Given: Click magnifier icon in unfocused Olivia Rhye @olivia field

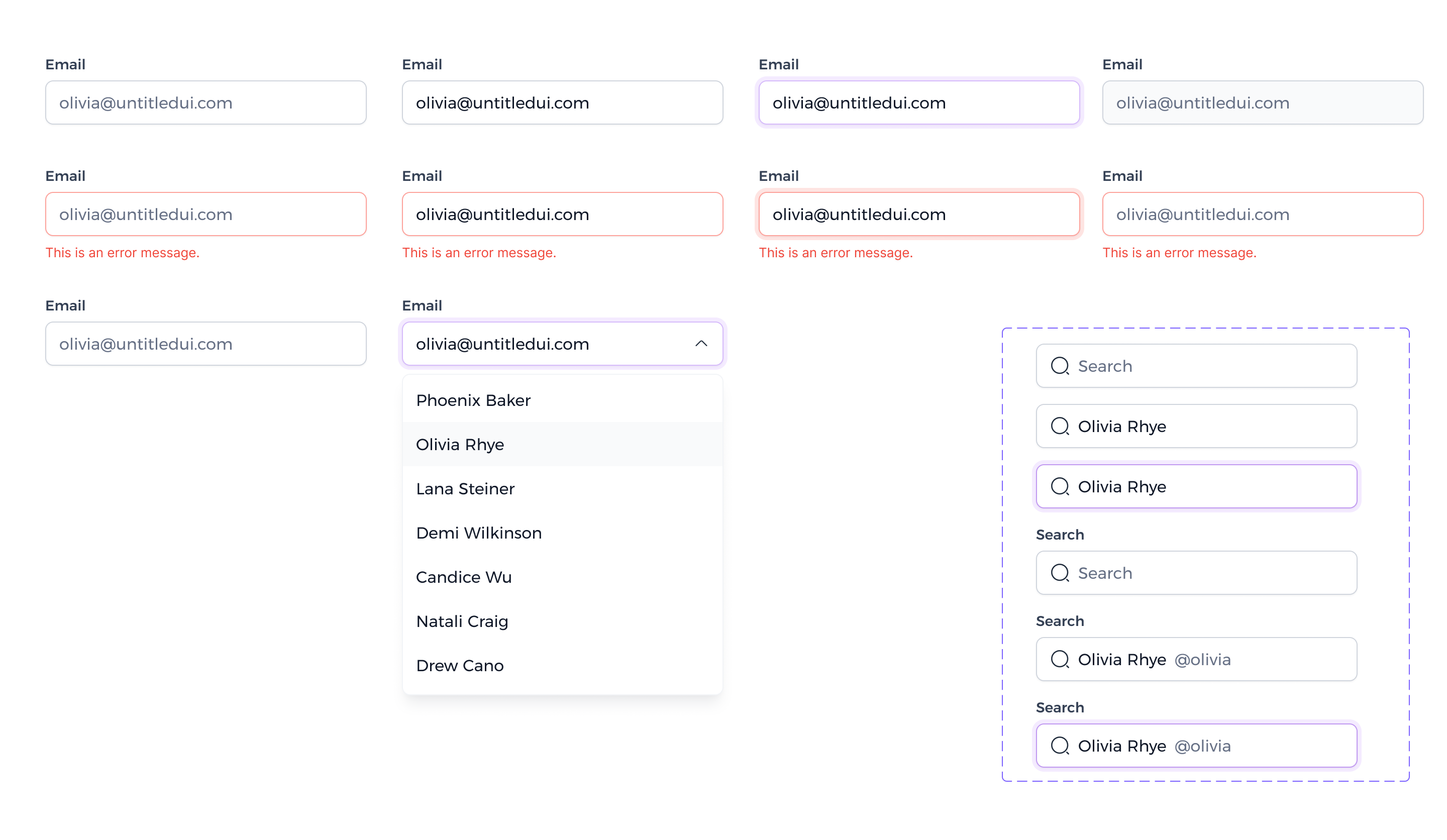Looking at the screenshot, I should [x=1060, y=659].
